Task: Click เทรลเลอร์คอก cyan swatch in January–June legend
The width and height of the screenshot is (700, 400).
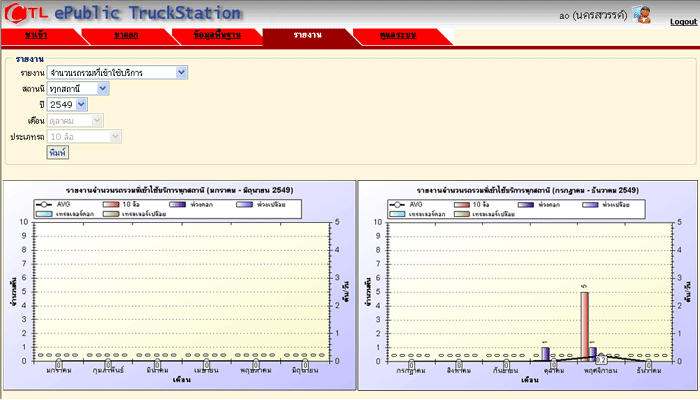Action: (44, 214)
